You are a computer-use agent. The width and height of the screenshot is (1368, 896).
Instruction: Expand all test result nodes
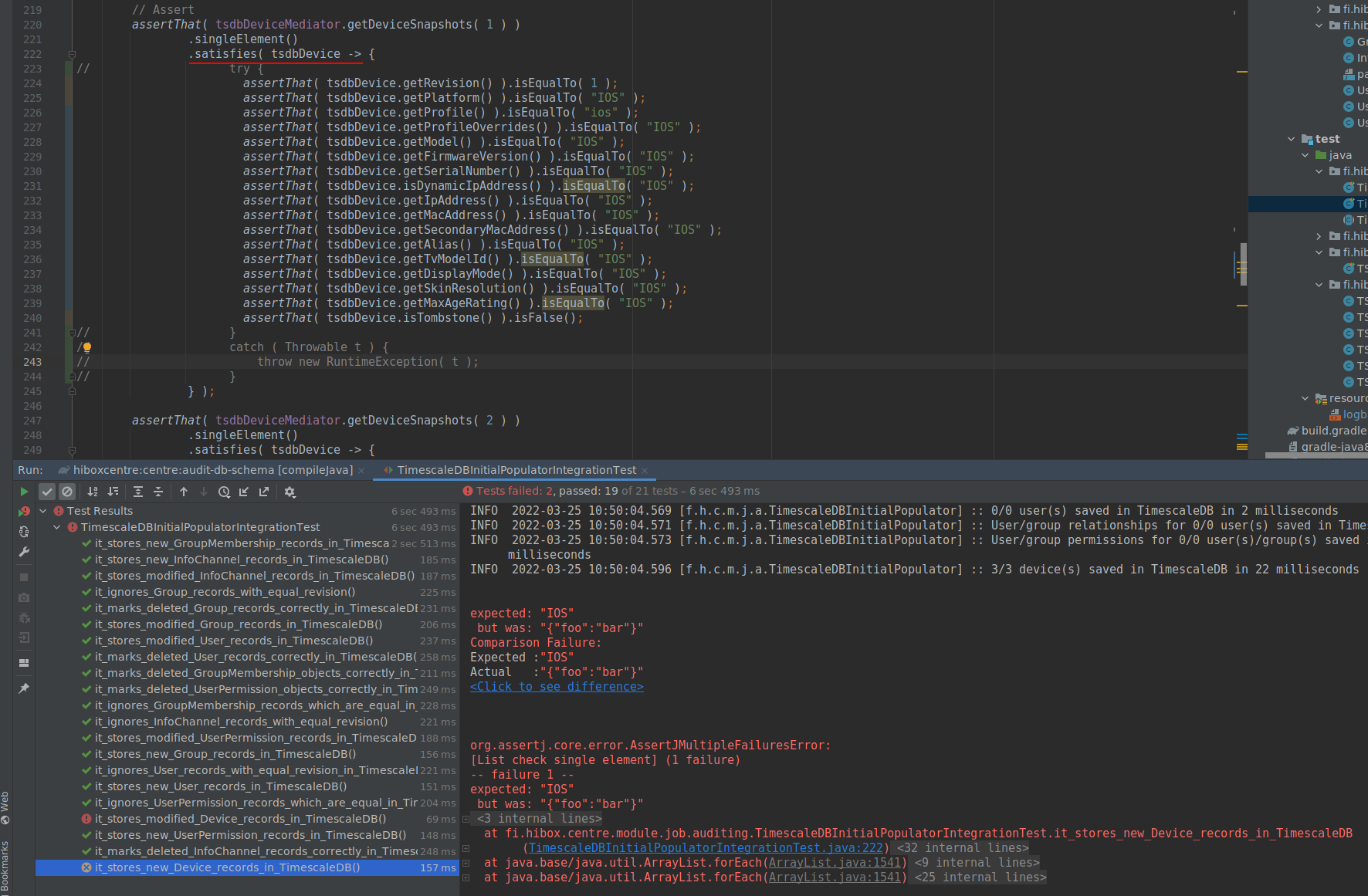point(138,492)
